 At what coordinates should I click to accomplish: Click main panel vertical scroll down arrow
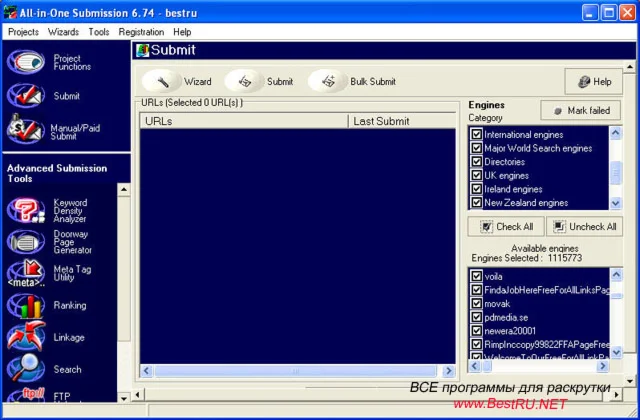[x=629, y=381]
